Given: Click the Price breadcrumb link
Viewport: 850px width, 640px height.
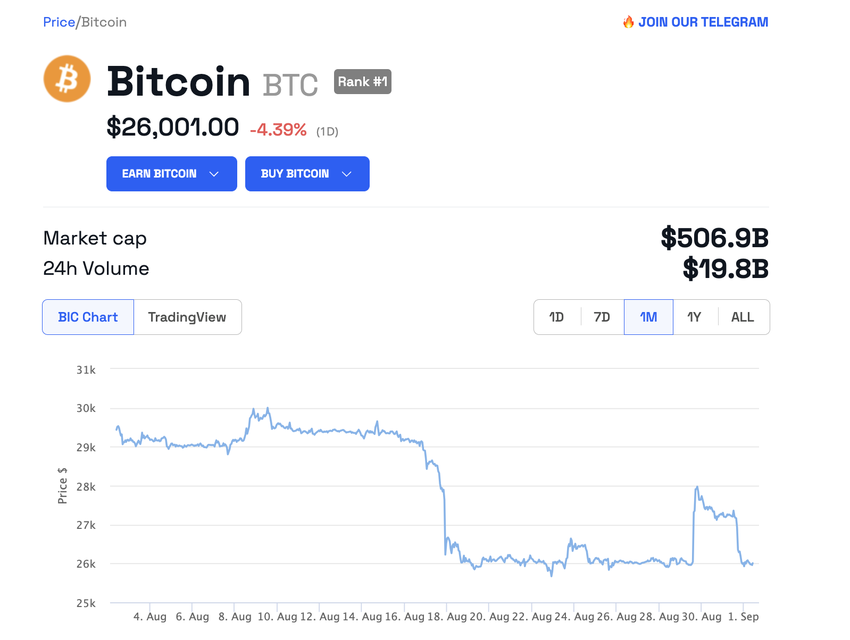Looking at the screenshot, I should [x=58, y=21].
